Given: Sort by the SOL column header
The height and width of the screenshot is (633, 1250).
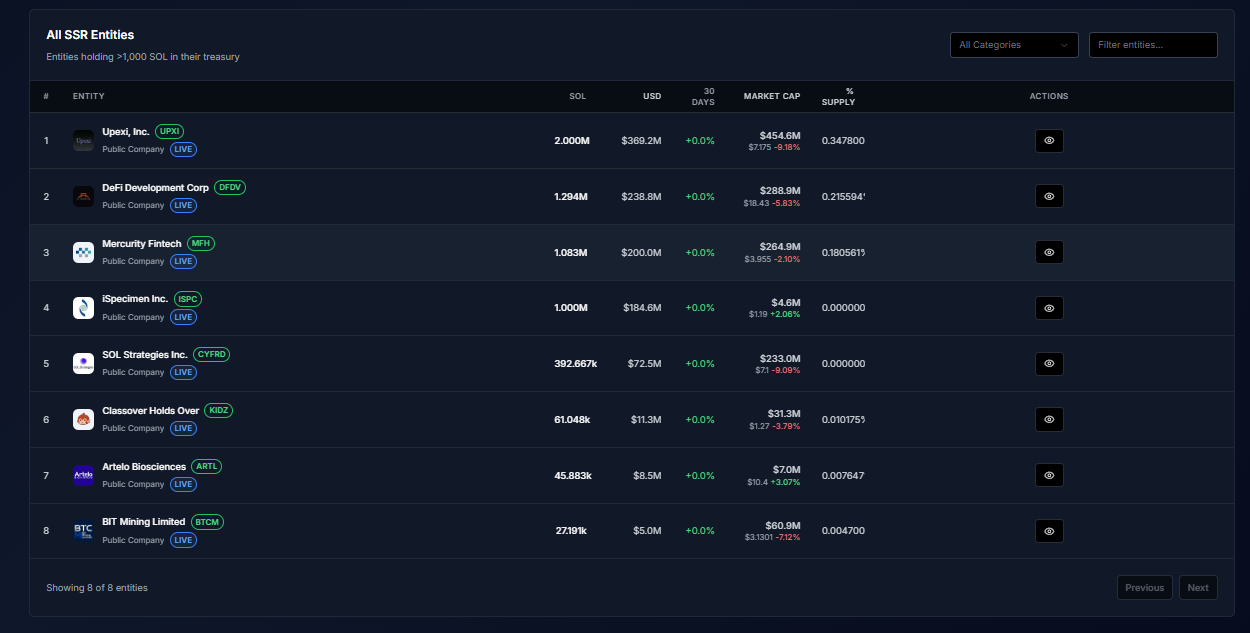Looking at the screenshot, I should [x=578, y=97].
